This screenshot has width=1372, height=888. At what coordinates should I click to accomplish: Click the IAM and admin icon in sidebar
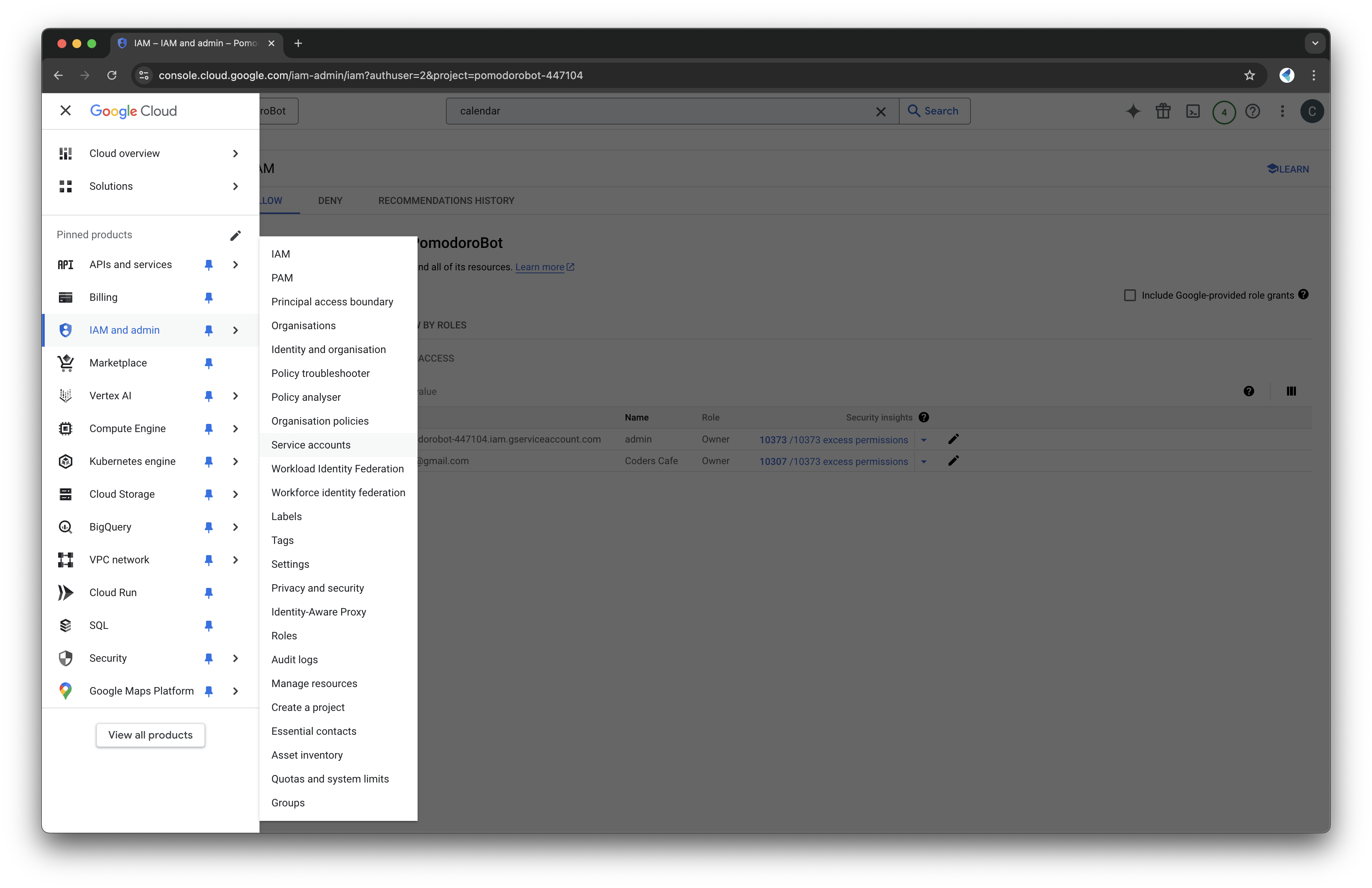tap(65, 329)
